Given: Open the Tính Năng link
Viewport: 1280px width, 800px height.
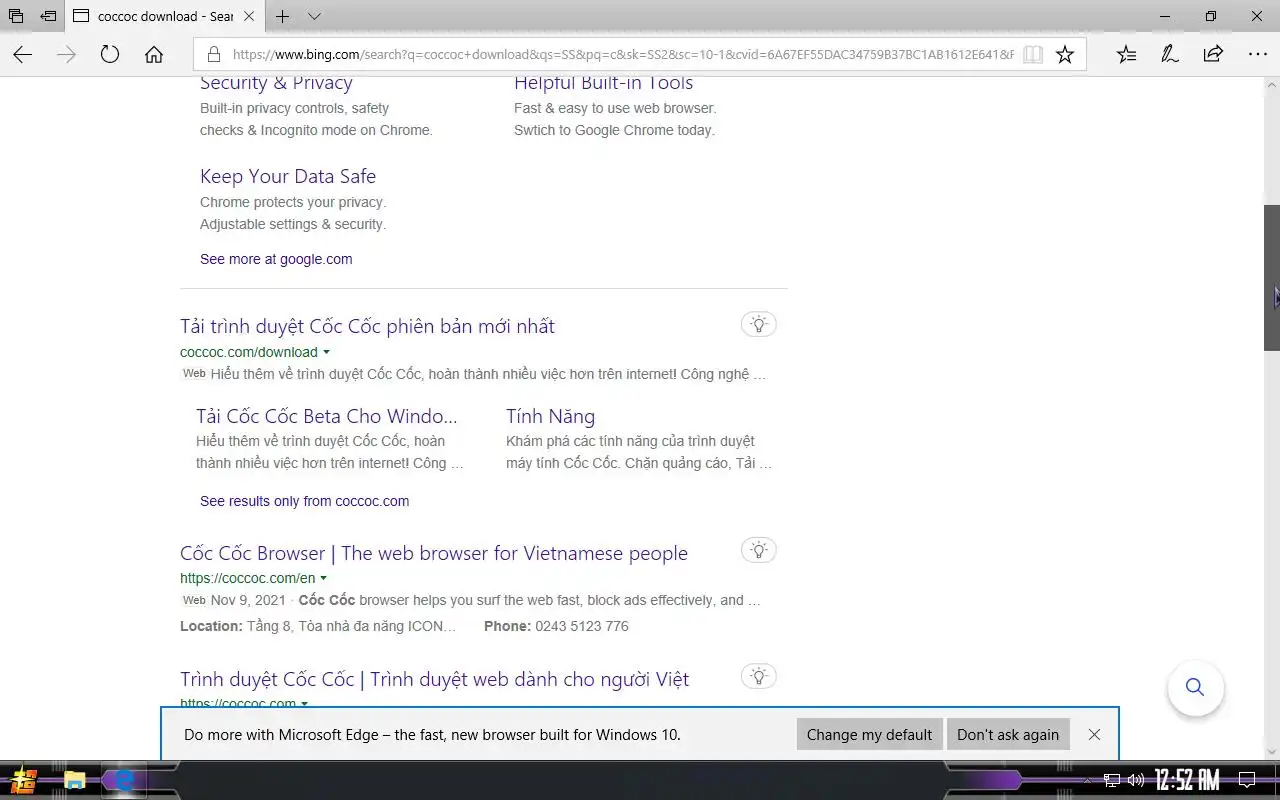Looking at the screenshot, I should (x=550, y=416).
